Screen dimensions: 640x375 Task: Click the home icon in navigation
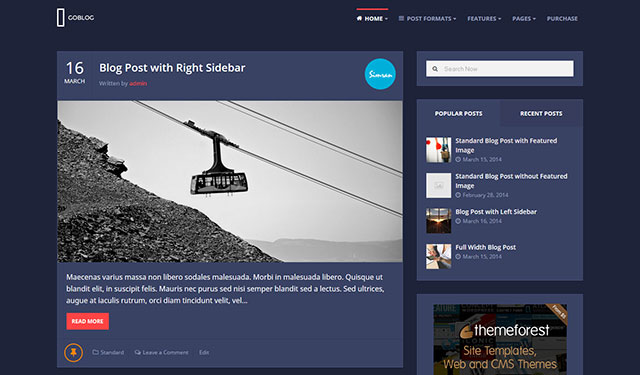click(x=359, y=18)
